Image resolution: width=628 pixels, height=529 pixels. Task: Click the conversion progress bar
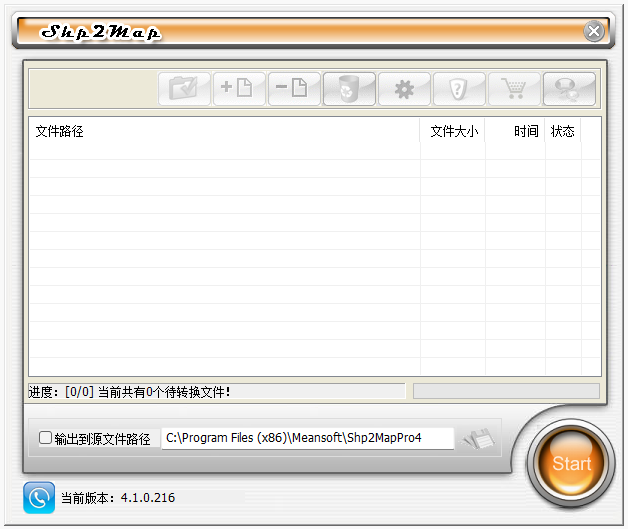click(x=506, y=391)
